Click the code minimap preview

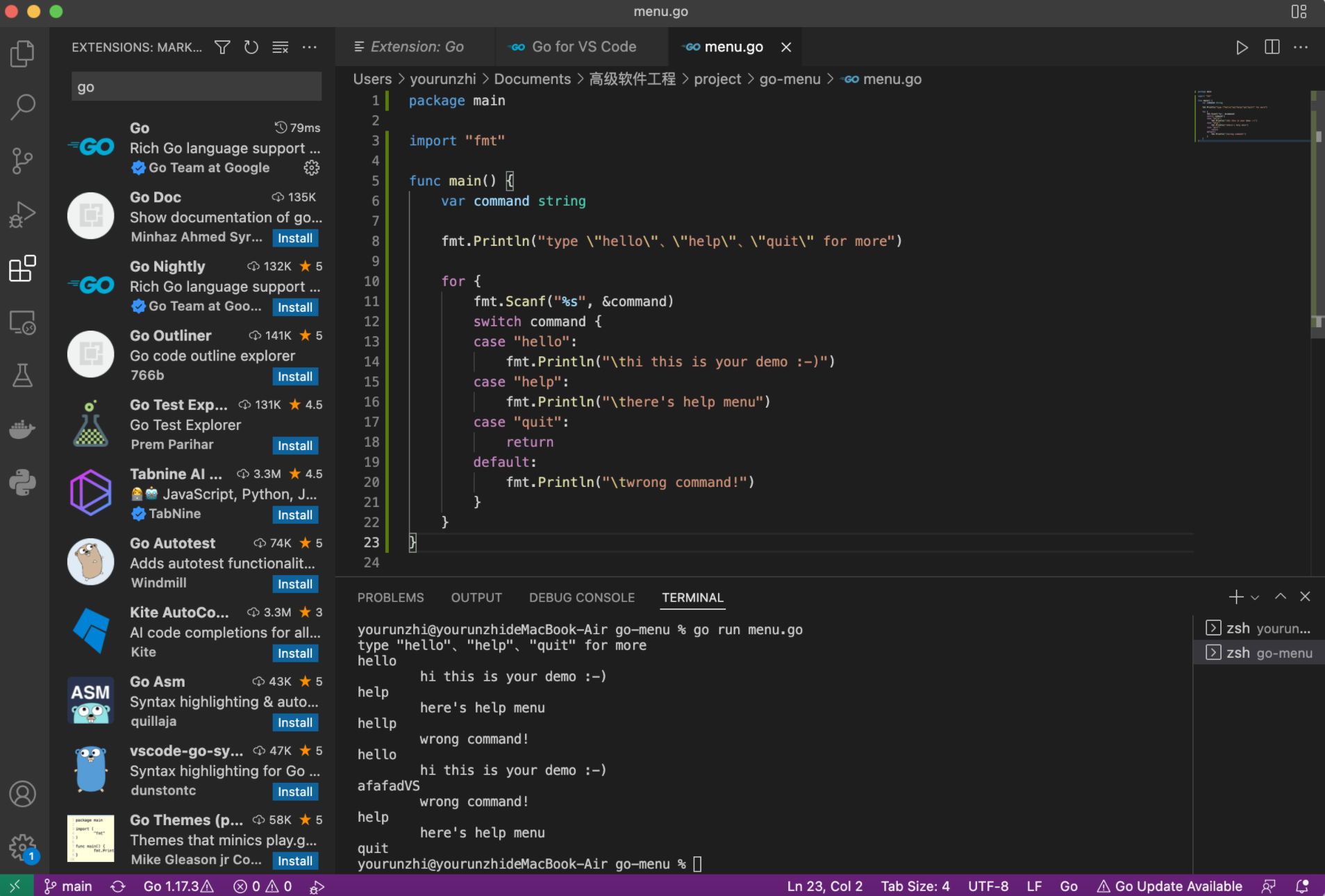(1251, 115)
